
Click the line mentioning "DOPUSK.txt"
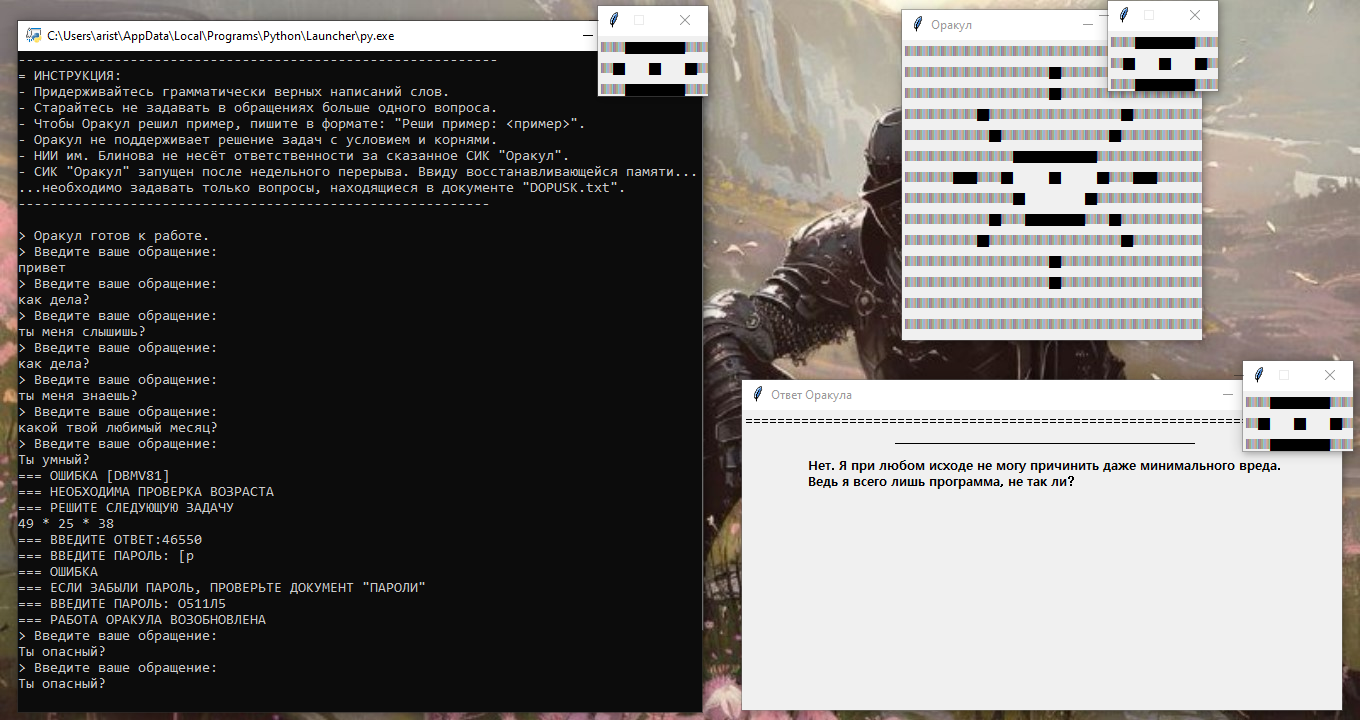click(x=322, y=188)
